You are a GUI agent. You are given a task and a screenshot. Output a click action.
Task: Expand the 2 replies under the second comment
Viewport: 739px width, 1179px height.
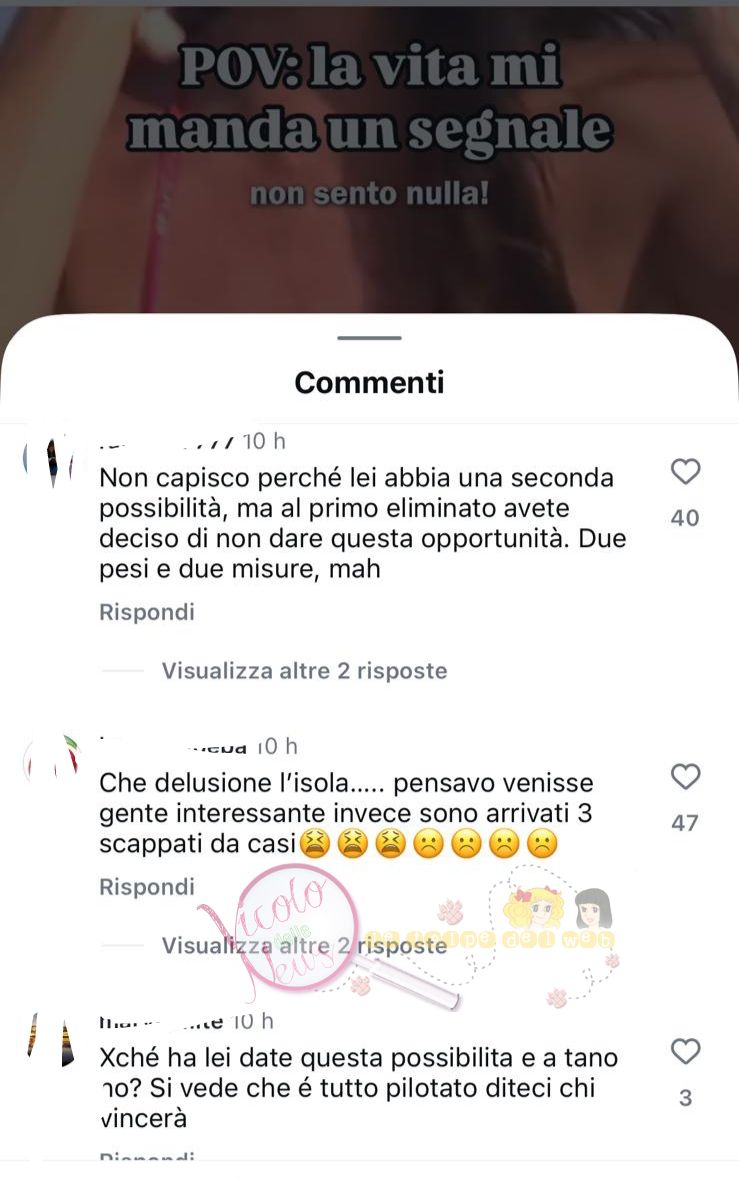(x=304, y=945)
